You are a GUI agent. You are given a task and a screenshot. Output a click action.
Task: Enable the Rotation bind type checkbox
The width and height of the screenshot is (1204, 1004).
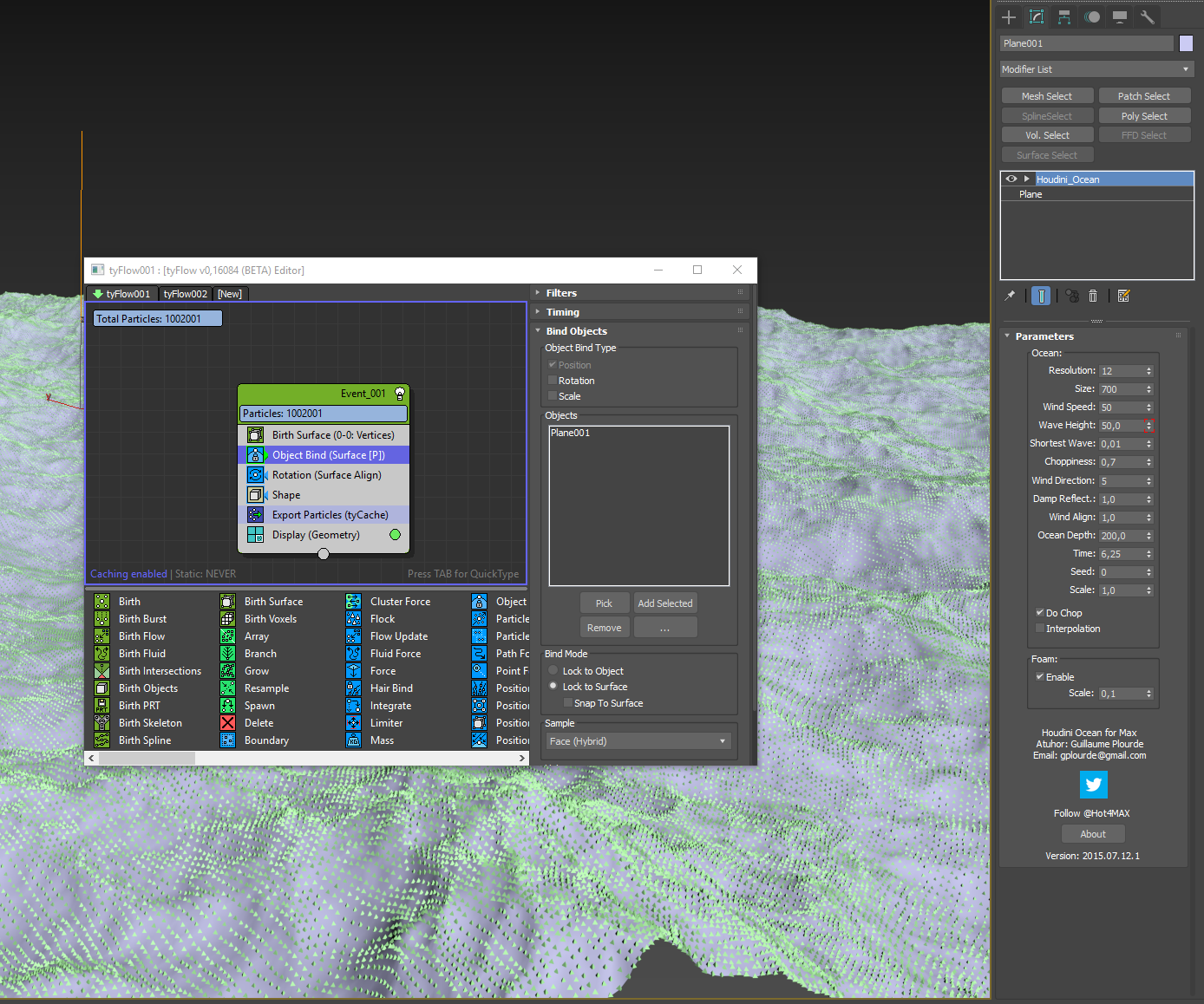pyautogui.click(x=553, y=381)
